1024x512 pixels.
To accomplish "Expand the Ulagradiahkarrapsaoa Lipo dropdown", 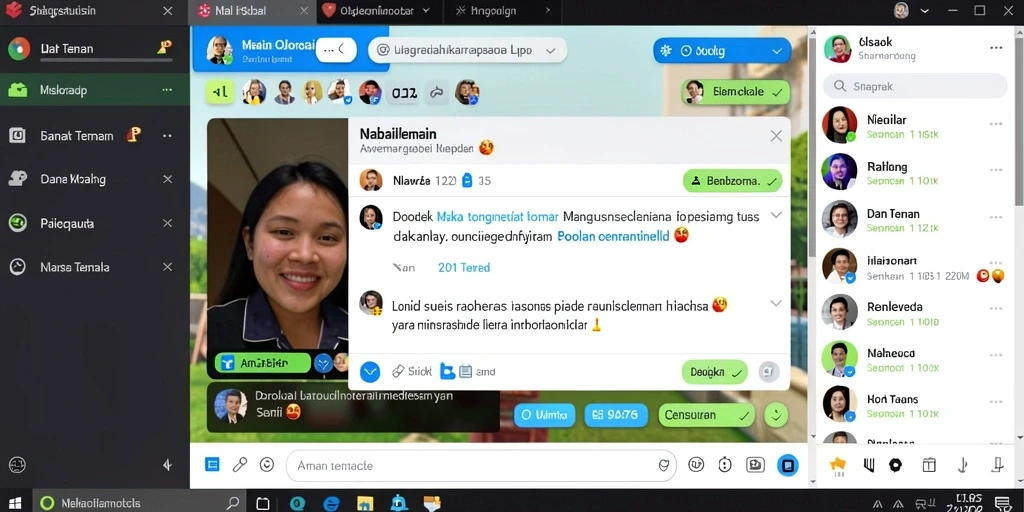I will (551, 50).
